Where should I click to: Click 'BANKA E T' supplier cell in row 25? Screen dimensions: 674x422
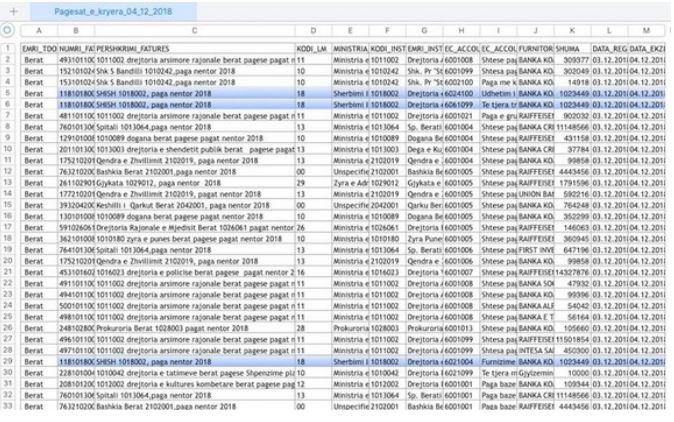point(535,317)
